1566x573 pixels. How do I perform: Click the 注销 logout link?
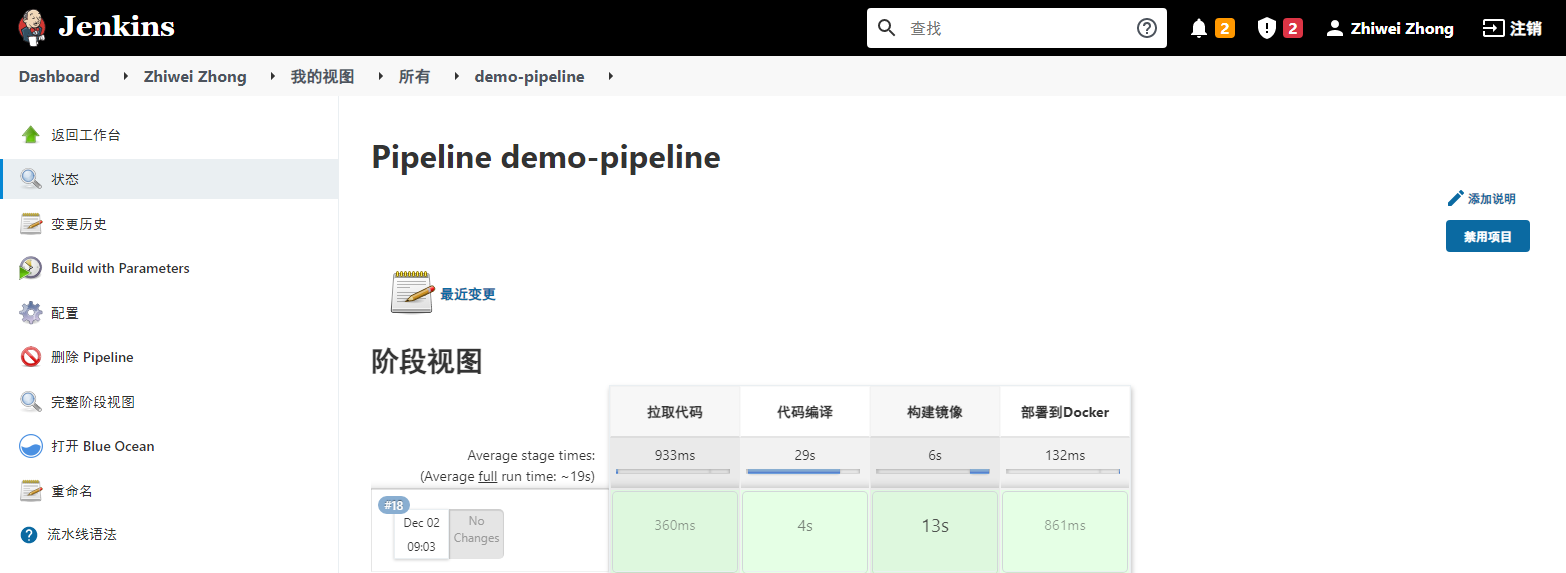(1526, 28)
